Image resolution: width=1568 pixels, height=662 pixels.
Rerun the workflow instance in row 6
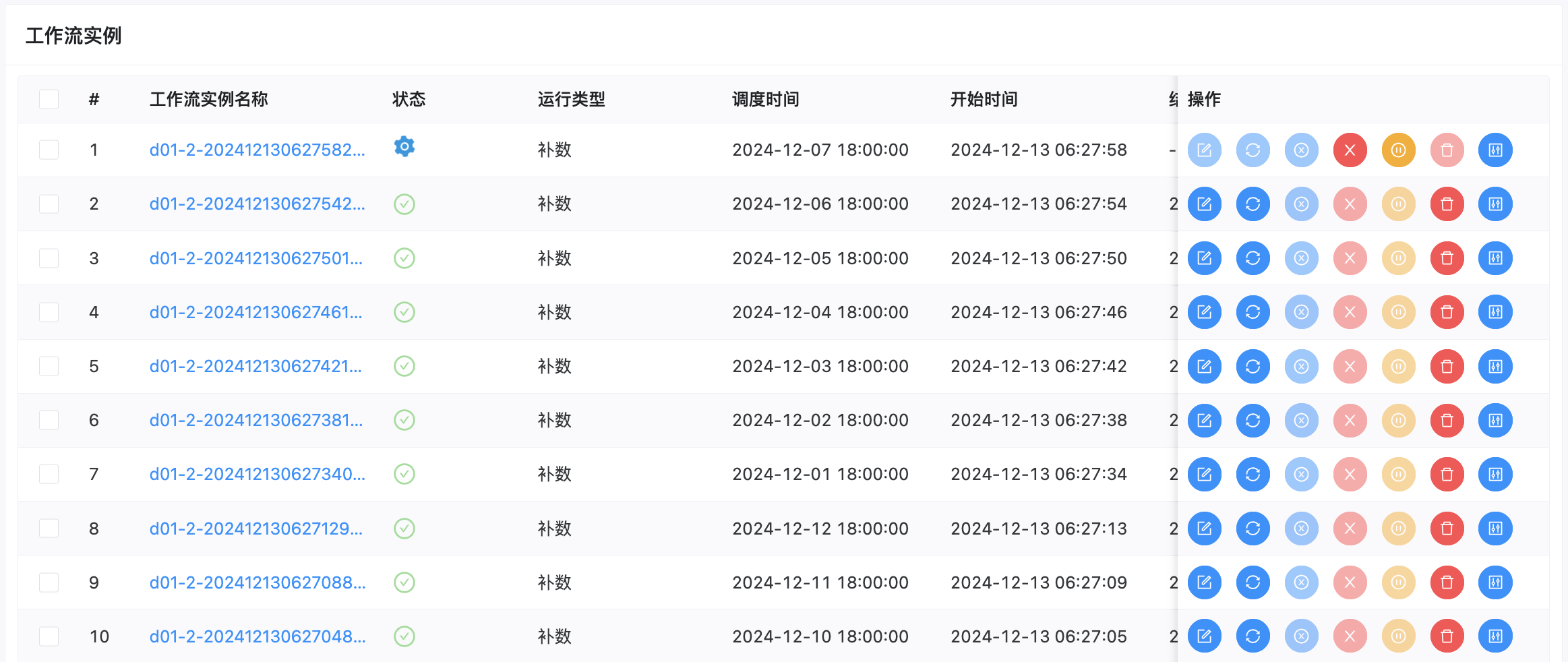click(1253, 420)
